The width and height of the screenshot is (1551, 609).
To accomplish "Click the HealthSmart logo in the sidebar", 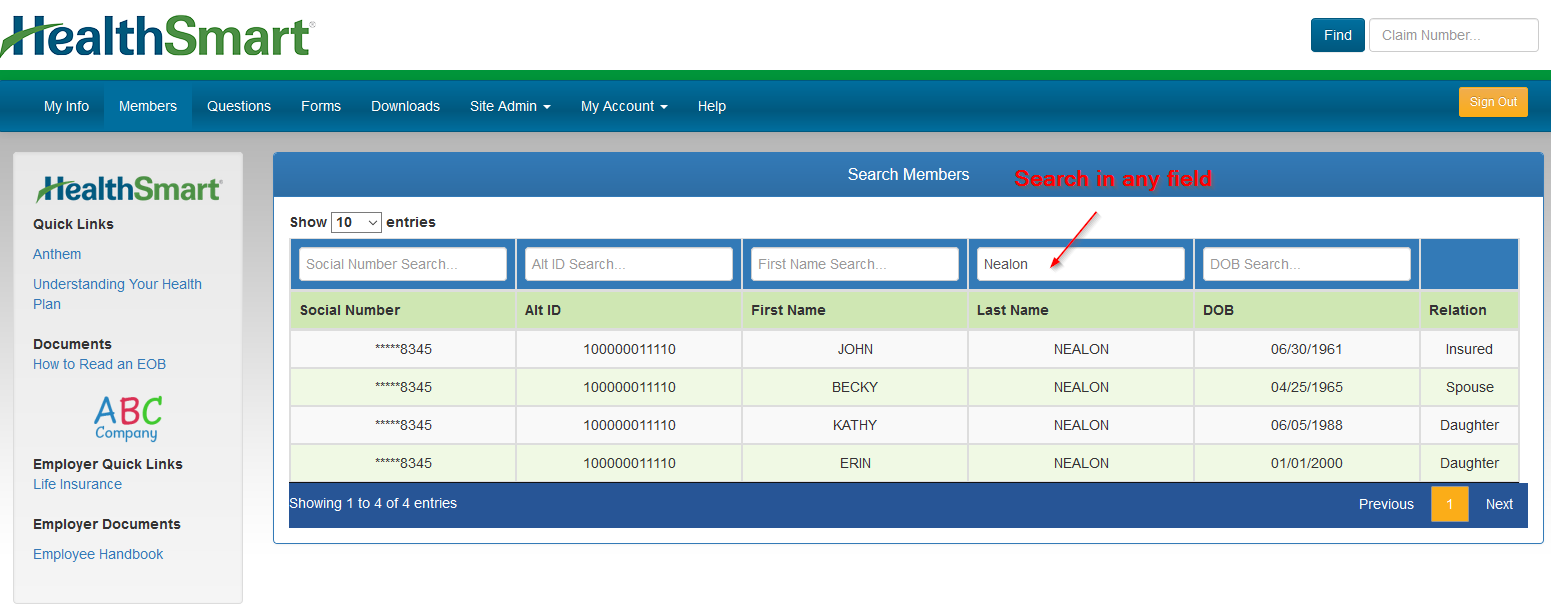I will (x=128, y=188).
